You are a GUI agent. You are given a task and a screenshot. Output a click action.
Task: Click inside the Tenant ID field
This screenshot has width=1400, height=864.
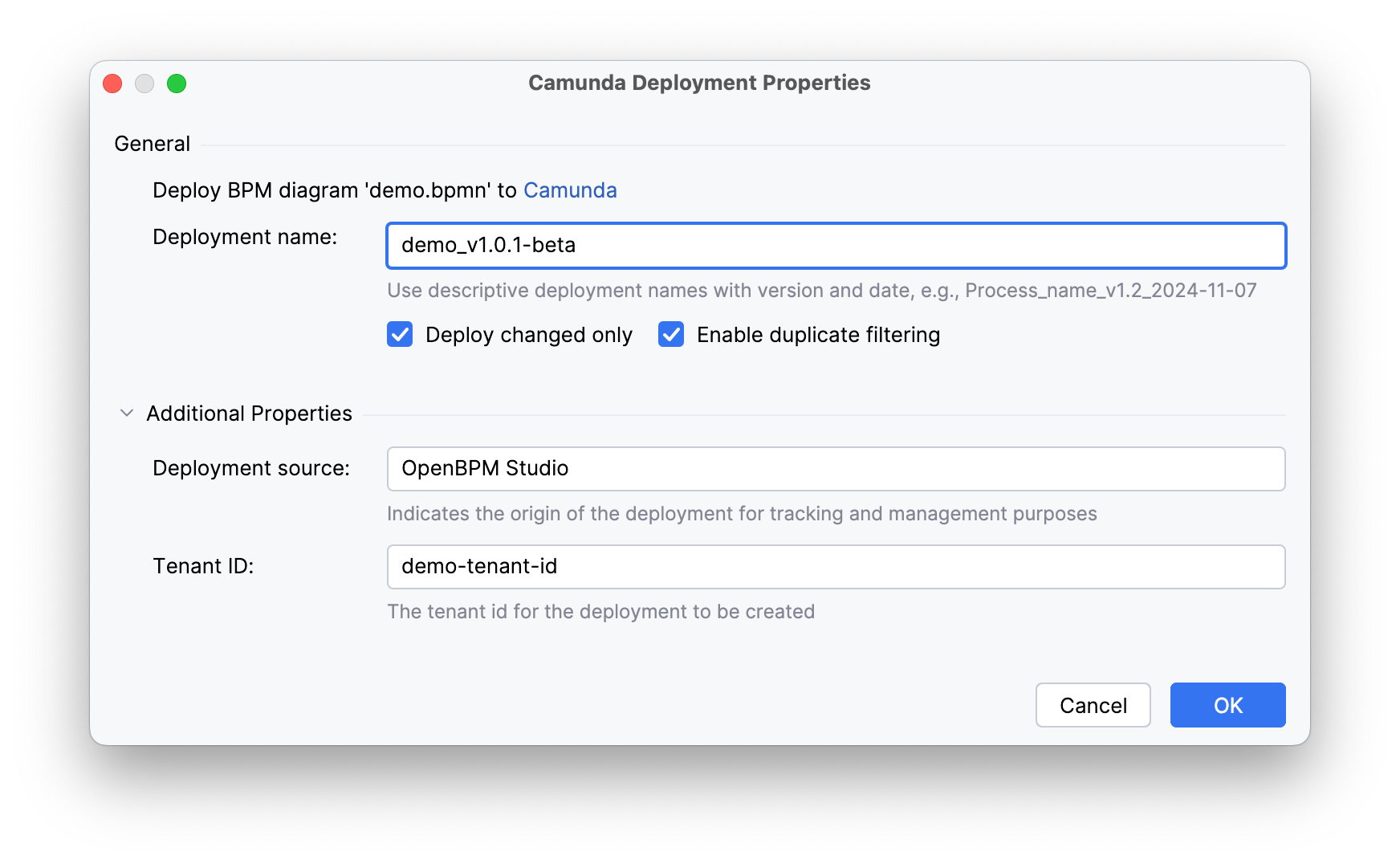[835, 566]
